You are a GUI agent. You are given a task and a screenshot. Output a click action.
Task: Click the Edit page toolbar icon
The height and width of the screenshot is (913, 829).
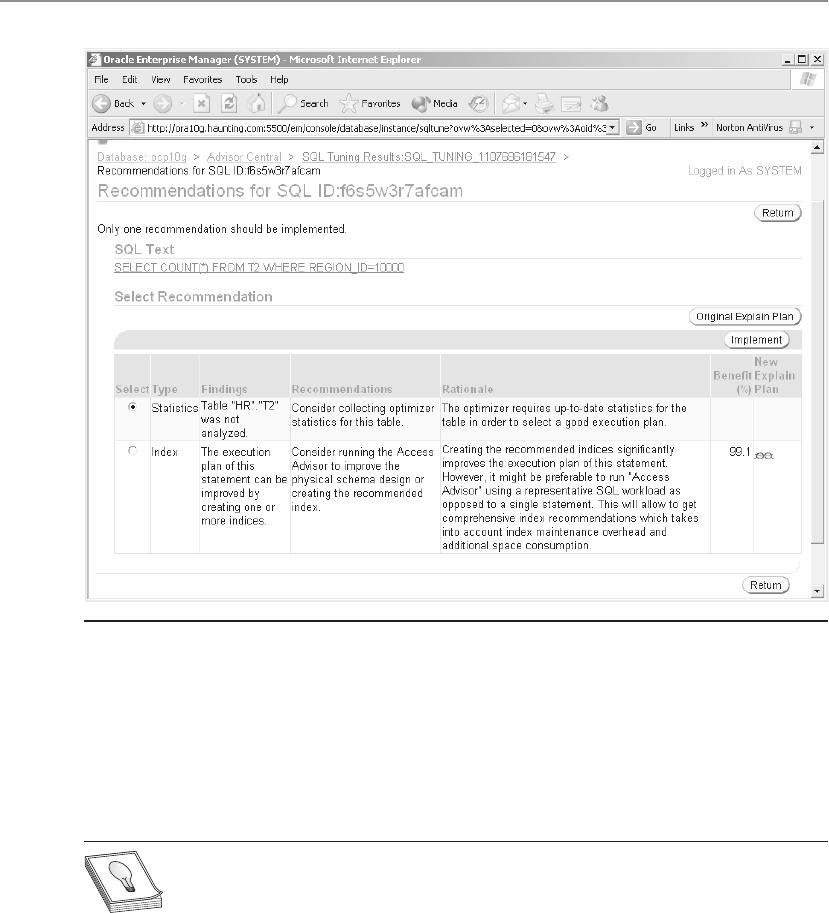(571, 104)
